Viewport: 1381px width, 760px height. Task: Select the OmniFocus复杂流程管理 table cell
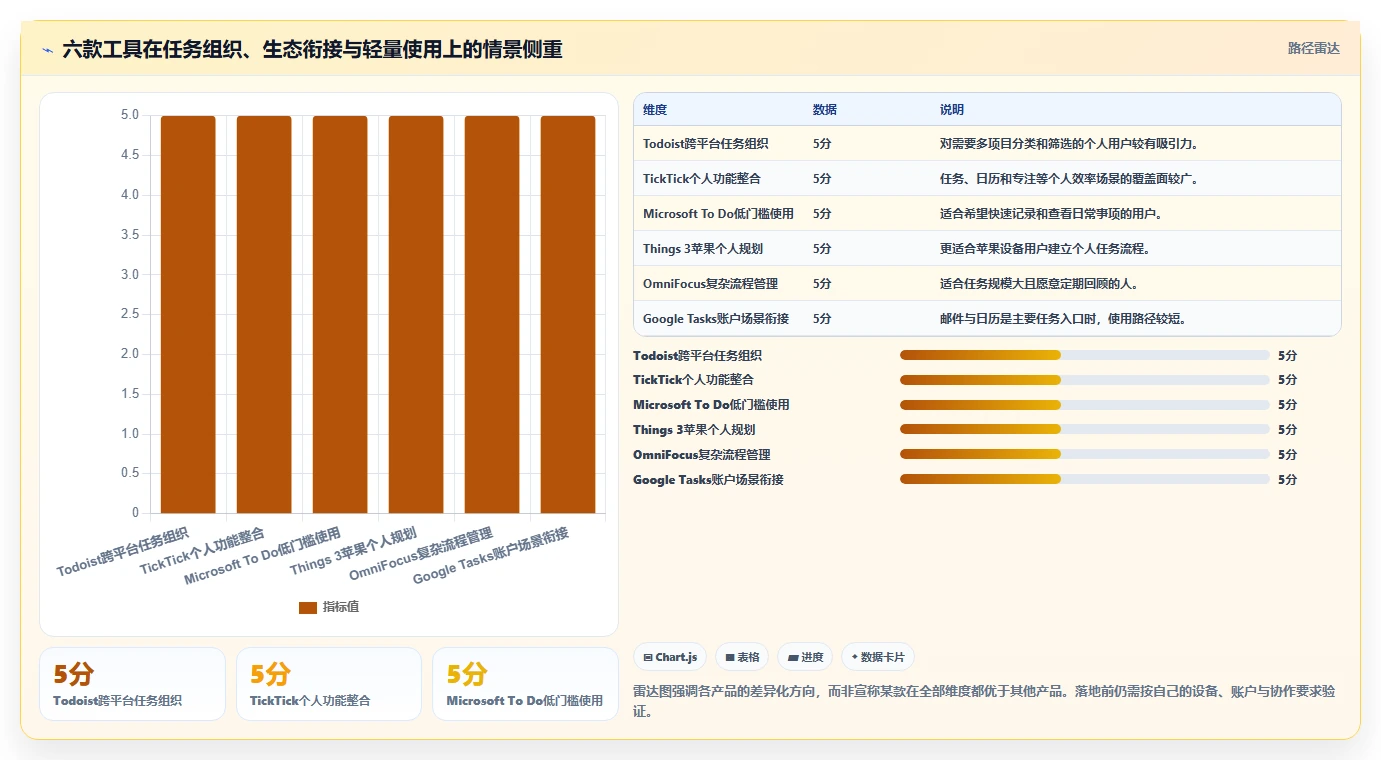[710, 284]
